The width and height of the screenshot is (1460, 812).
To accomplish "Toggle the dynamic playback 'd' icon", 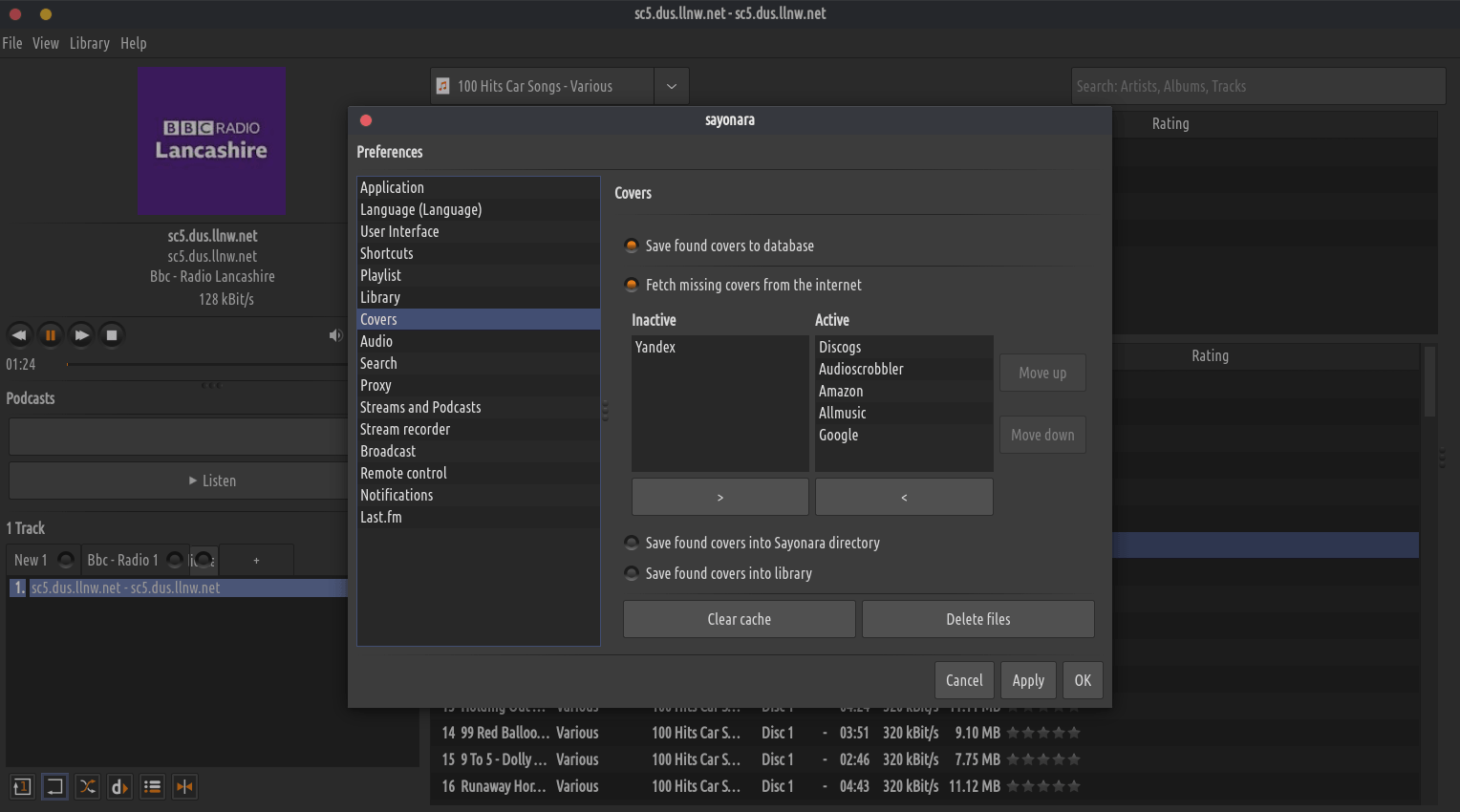I will (x=119, y=786).
